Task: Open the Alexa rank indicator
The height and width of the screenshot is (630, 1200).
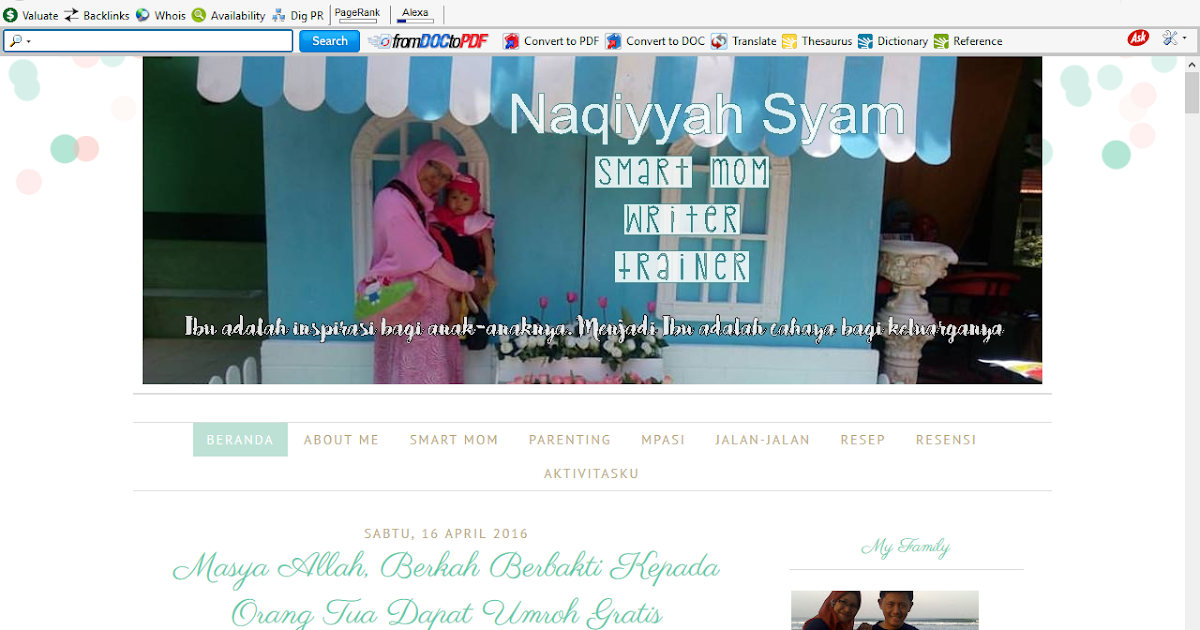Action: 415,15
